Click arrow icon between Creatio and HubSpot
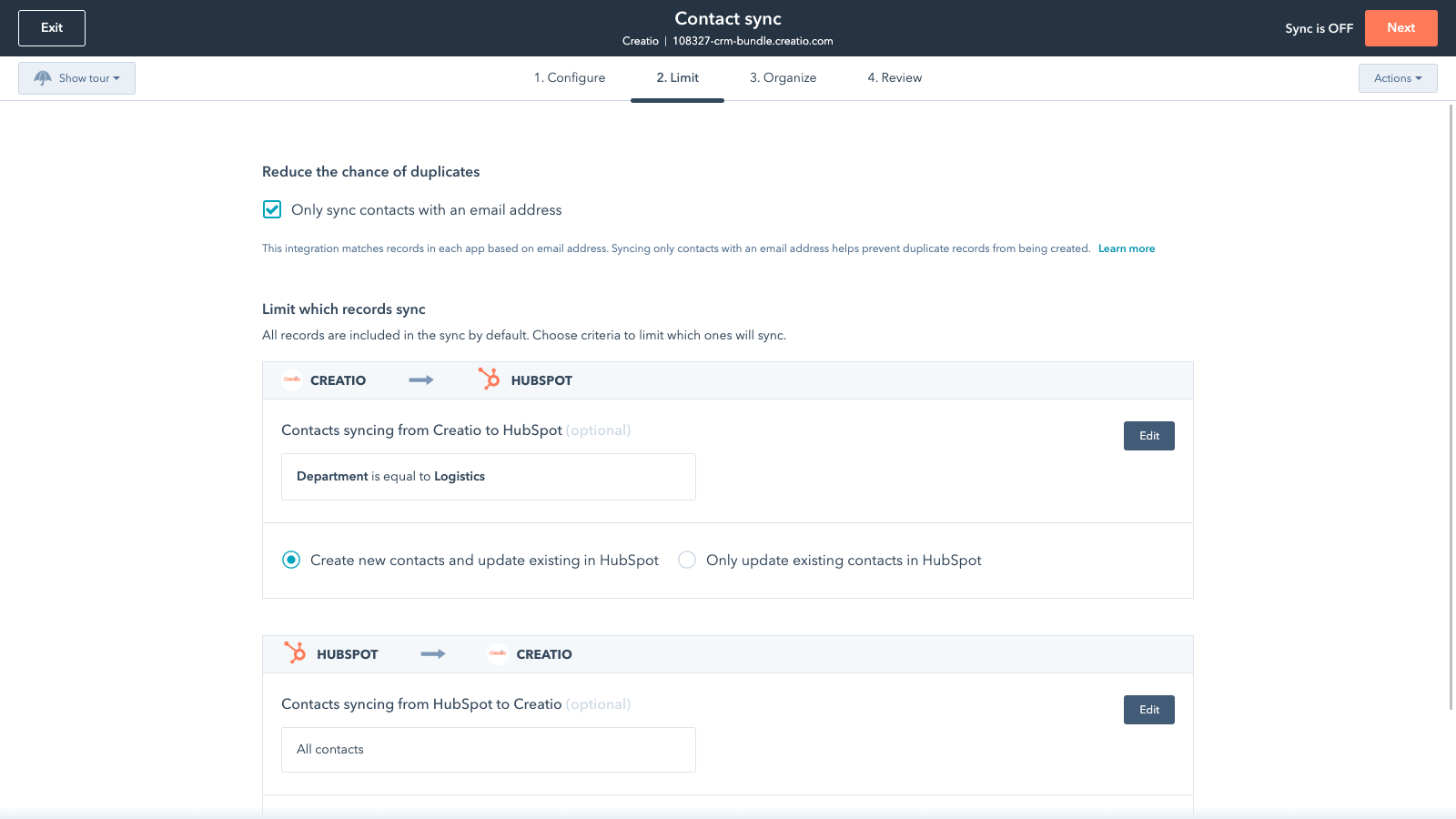This screenshot has height=819, width=1456. tap(421, 380)
